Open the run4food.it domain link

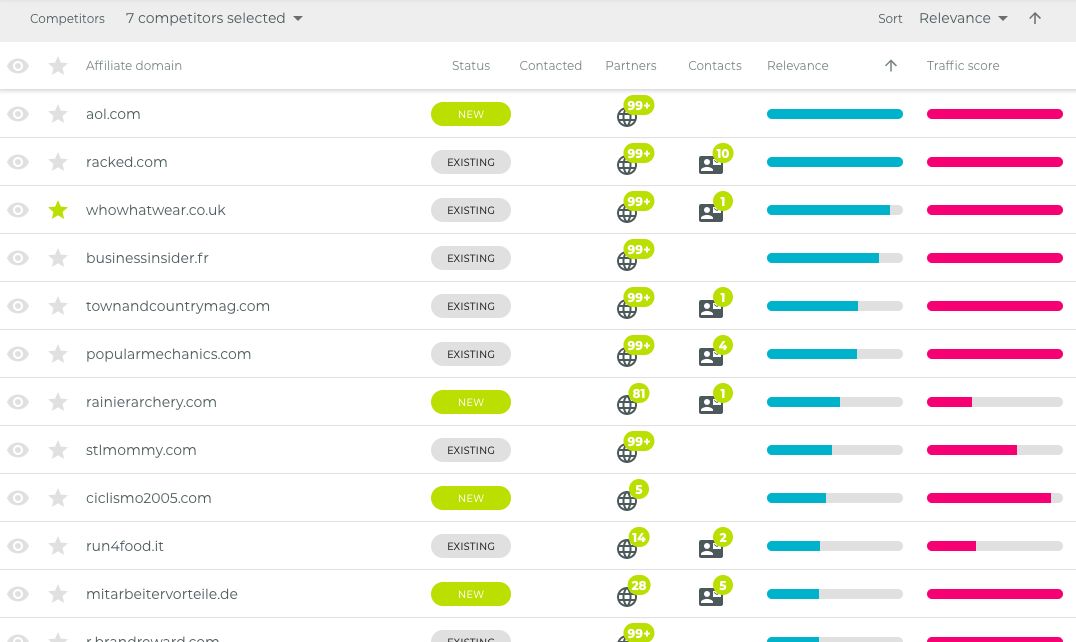click(x=125, y=546)
